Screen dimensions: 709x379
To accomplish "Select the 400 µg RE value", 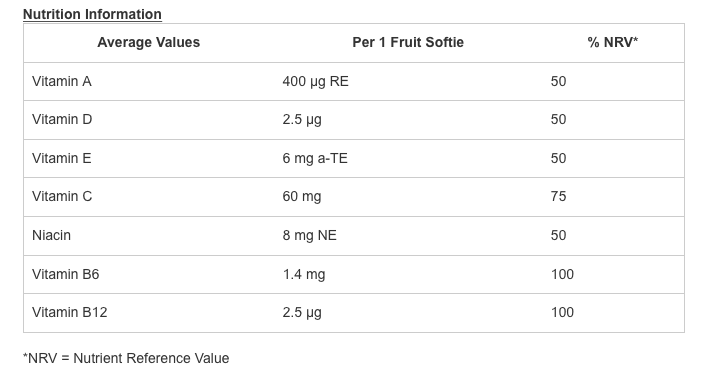I will click(x=316, y=81).
